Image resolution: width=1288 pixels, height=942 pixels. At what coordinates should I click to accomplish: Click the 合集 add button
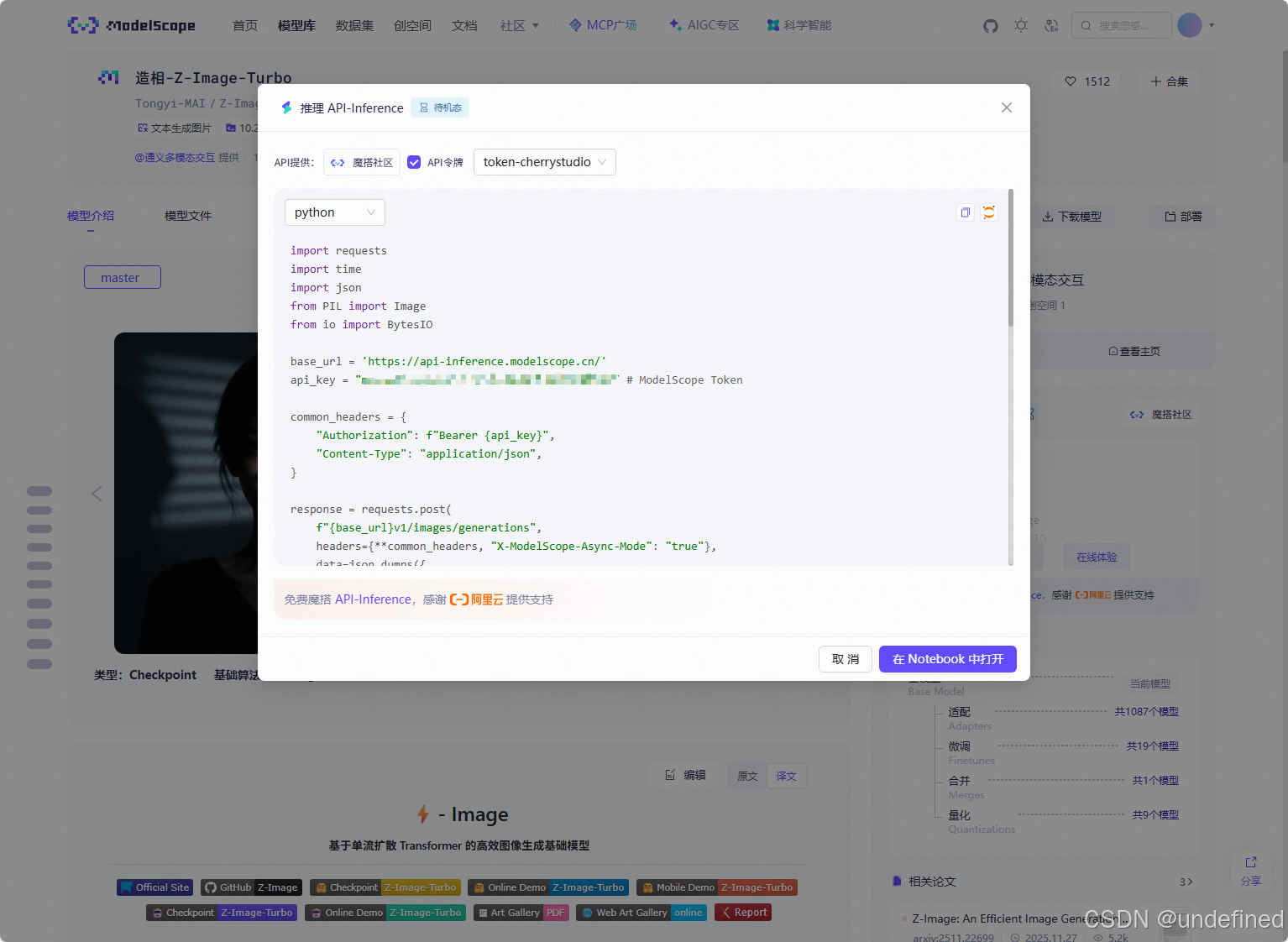tap(1169, 81)
